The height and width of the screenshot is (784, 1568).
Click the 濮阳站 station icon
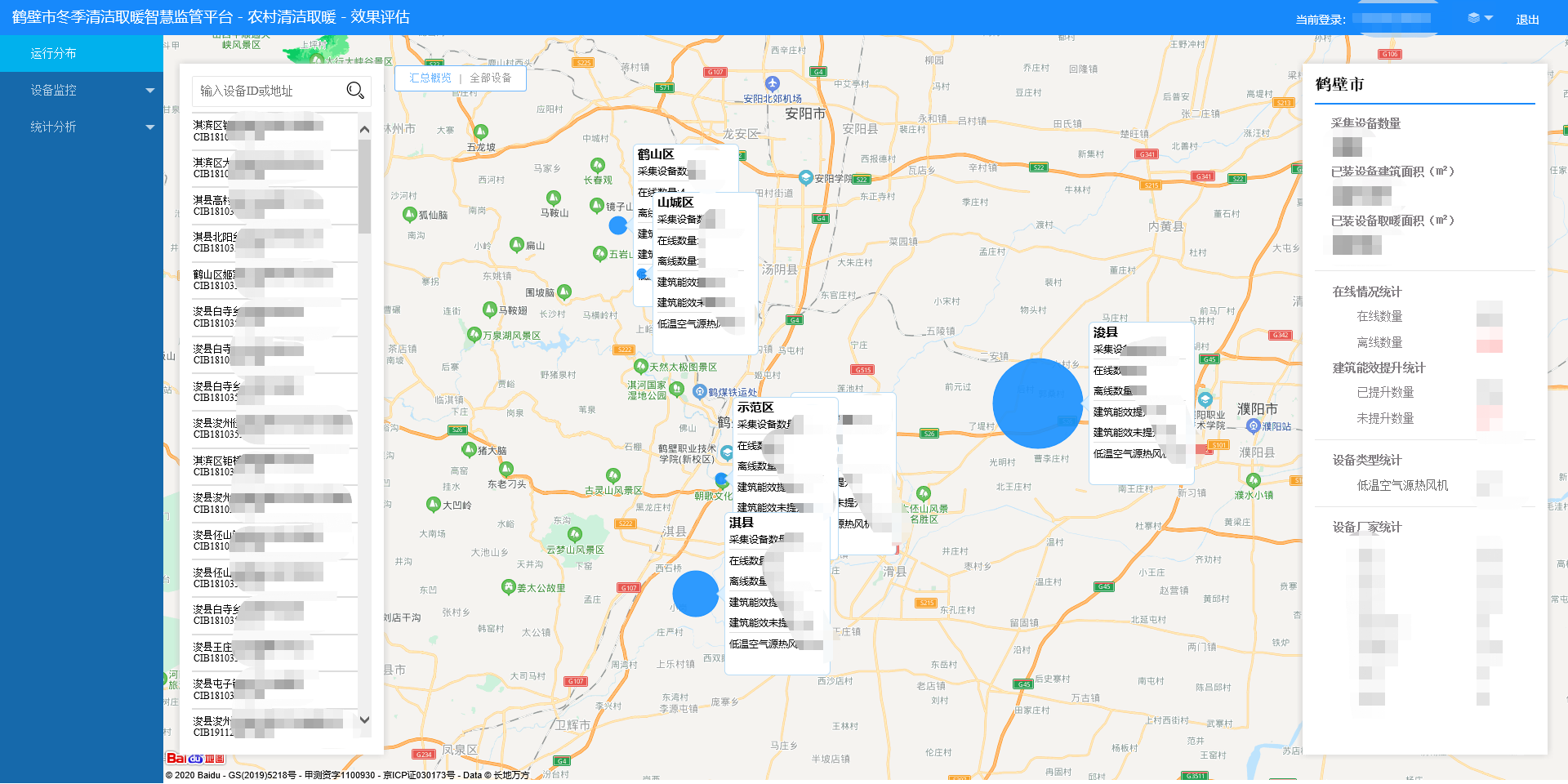coord(1254,425)
